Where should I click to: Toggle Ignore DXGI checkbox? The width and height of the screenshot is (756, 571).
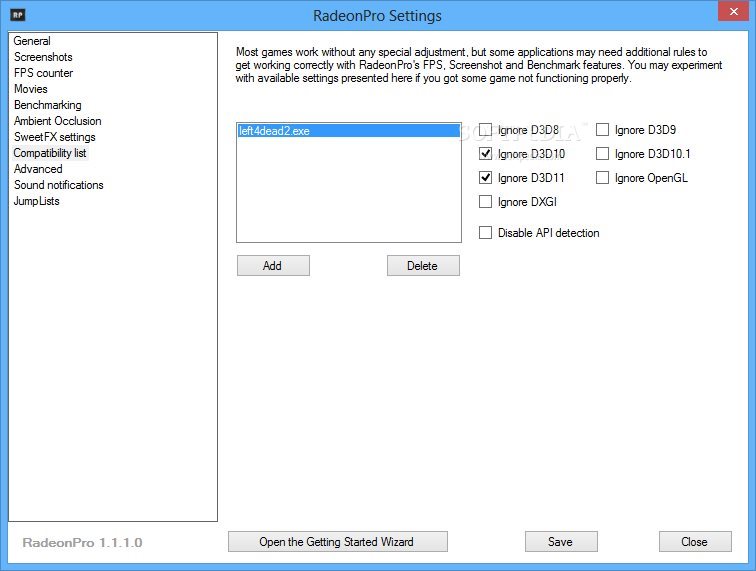486,202
